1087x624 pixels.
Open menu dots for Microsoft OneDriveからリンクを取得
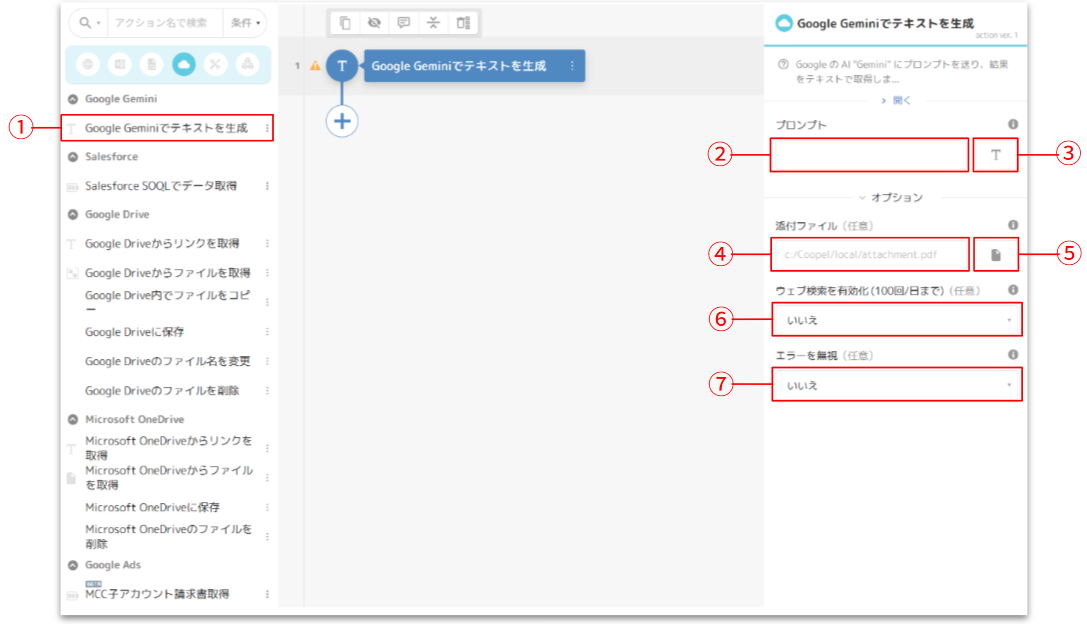tap(267, 449)
